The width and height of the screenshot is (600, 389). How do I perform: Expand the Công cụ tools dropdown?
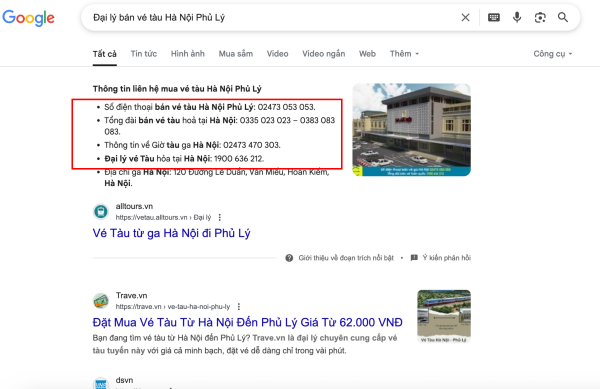(x=553, y=54)
